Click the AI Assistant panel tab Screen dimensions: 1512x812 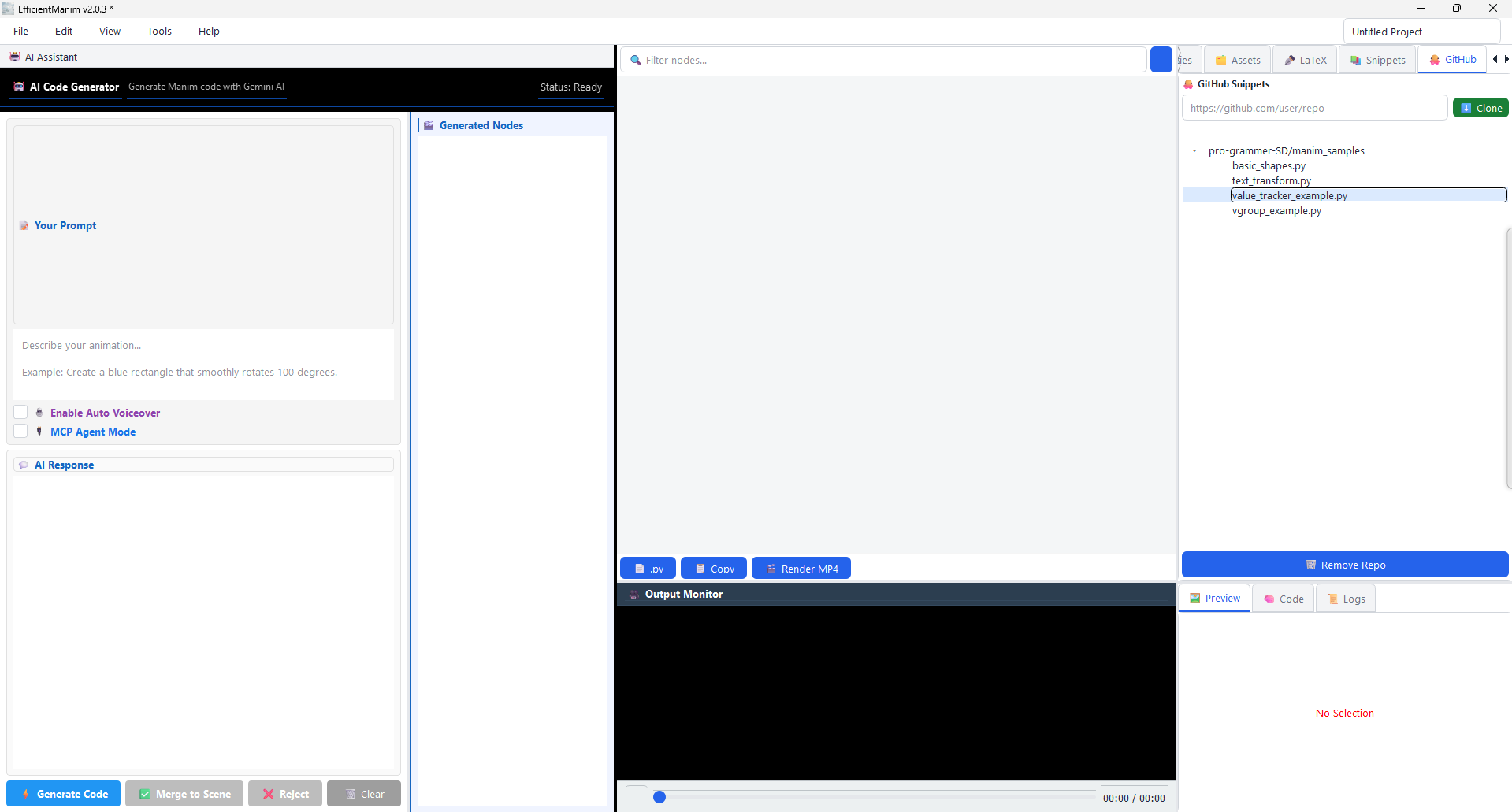[43, 57]
